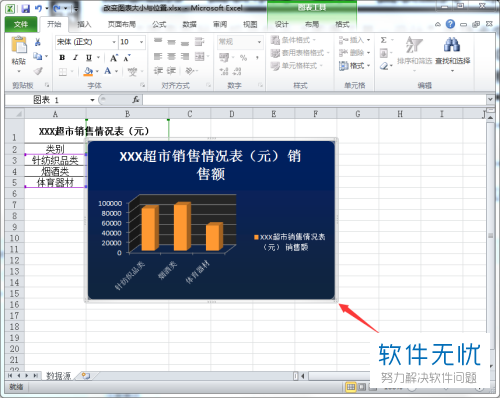Viewport: 500px width, 398px height.
Task: Increase font size with large A
Action: 114,58
